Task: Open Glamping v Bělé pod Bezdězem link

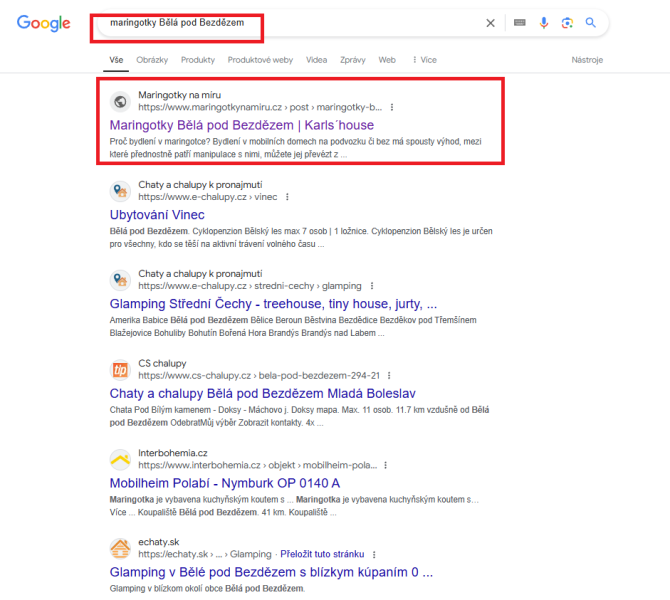Action: click(271, 572)
